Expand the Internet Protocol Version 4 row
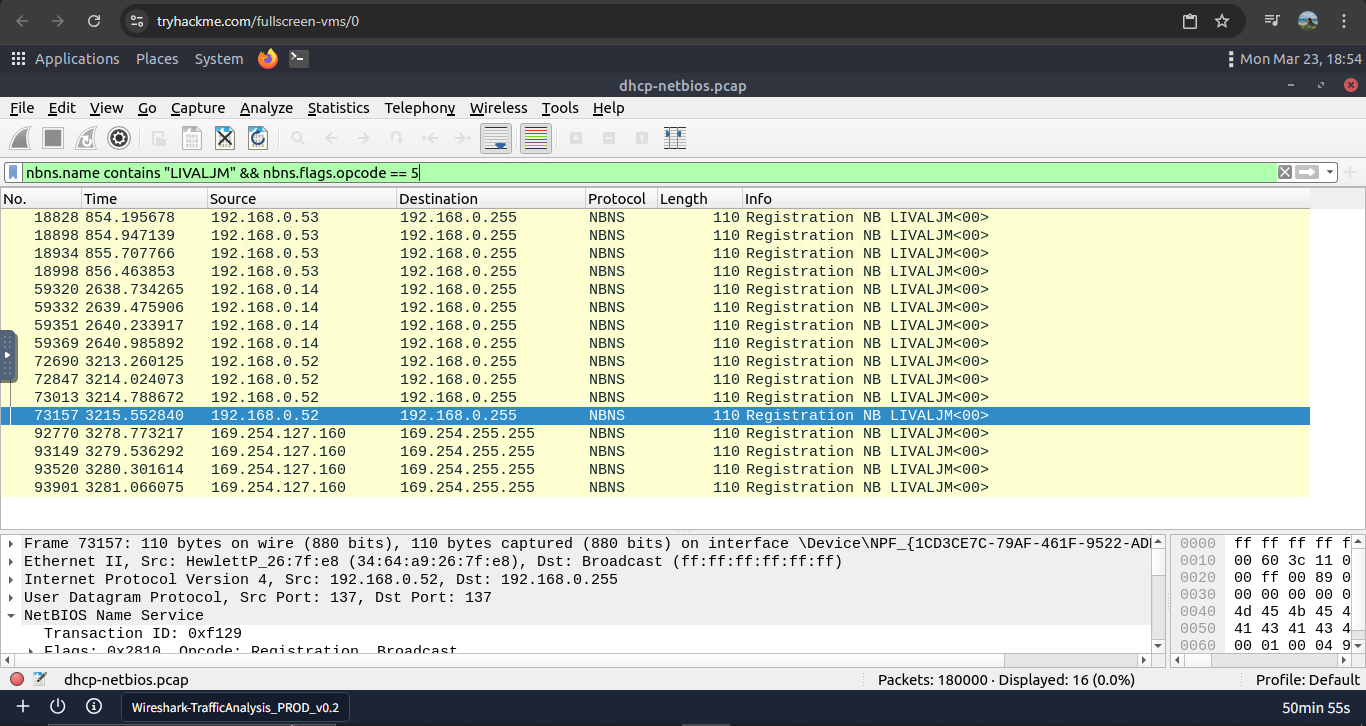 pyautogui.click(x=11, y=580)
